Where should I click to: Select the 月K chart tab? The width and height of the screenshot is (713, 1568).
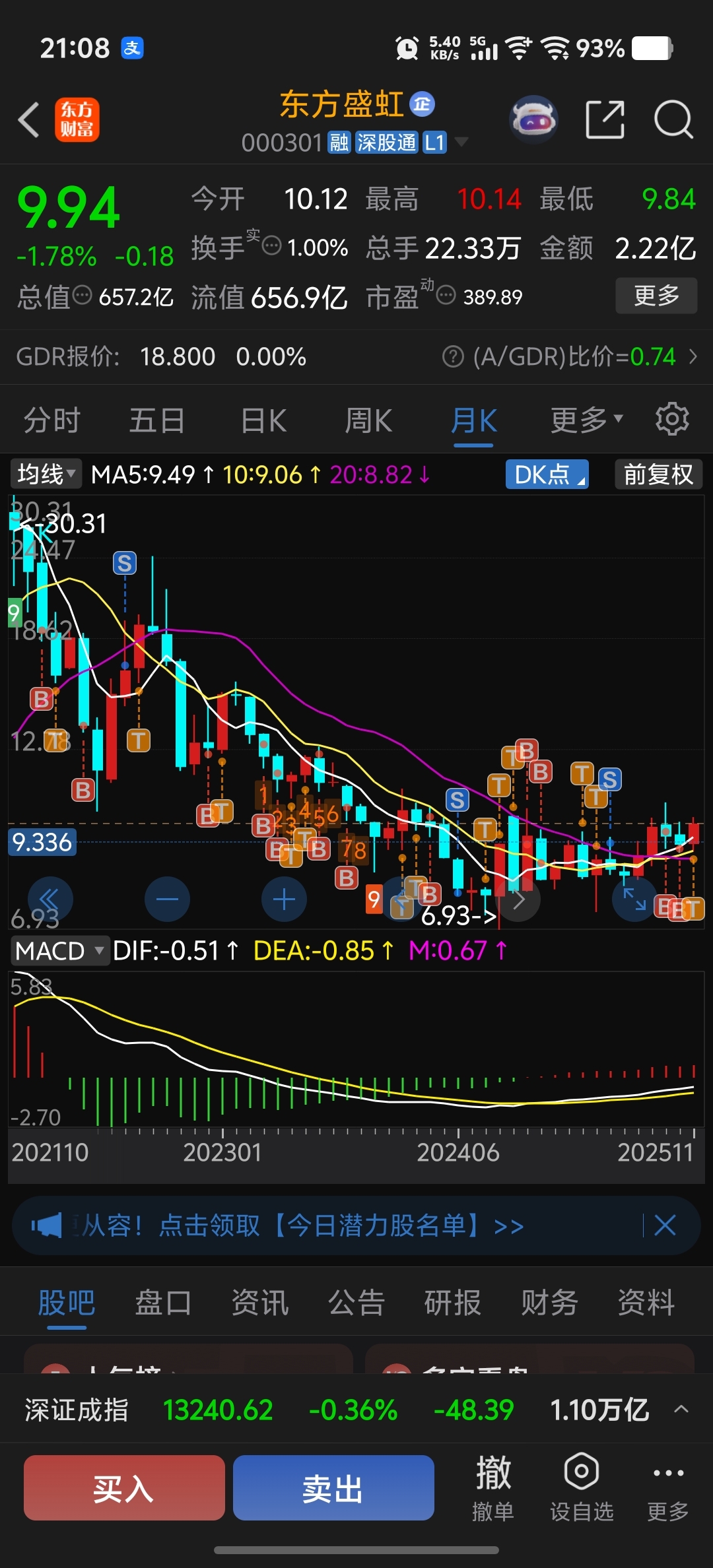(x=474, y=420)
